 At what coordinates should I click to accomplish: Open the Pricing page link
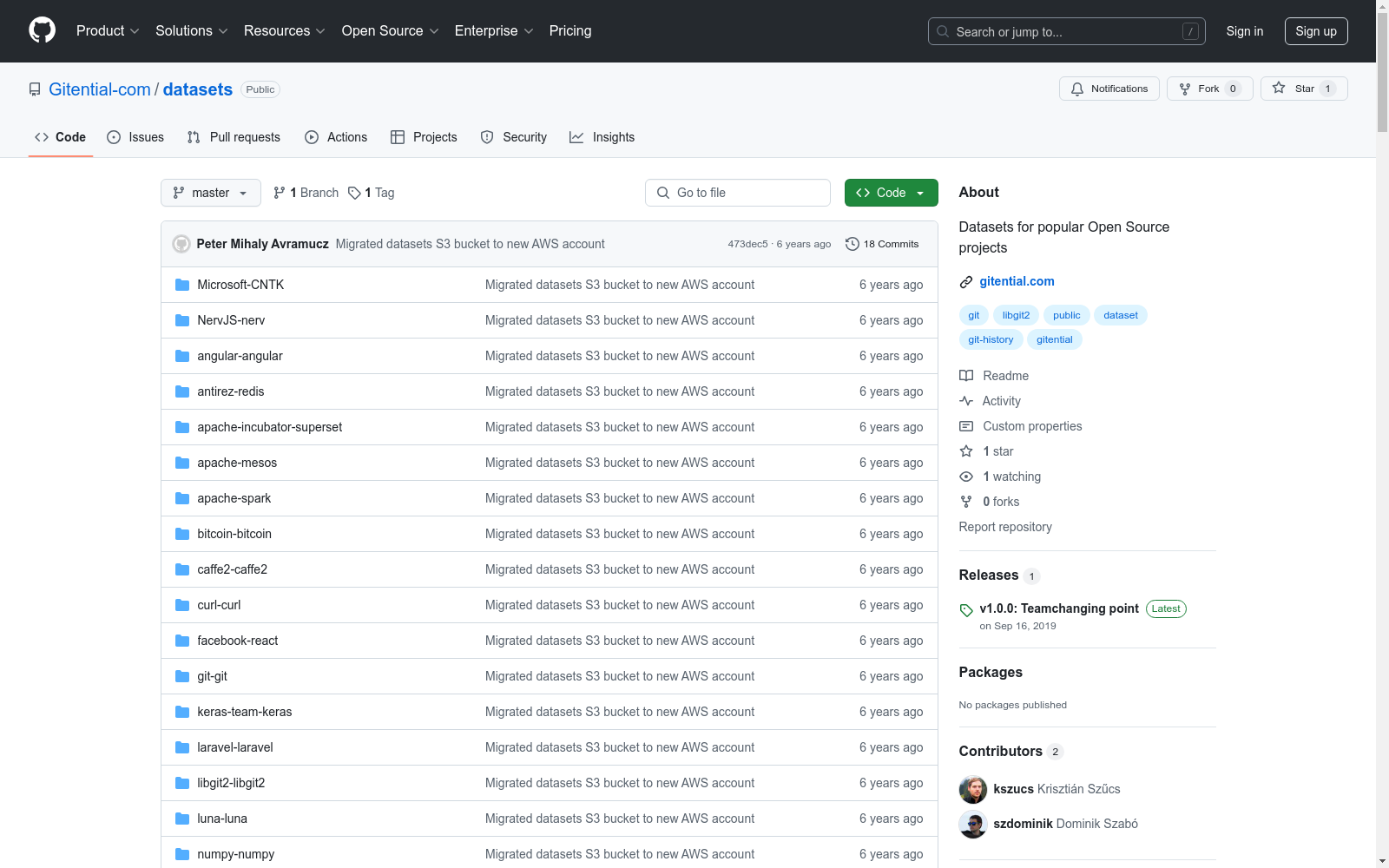pyautogui.click(x=570, y=30)
